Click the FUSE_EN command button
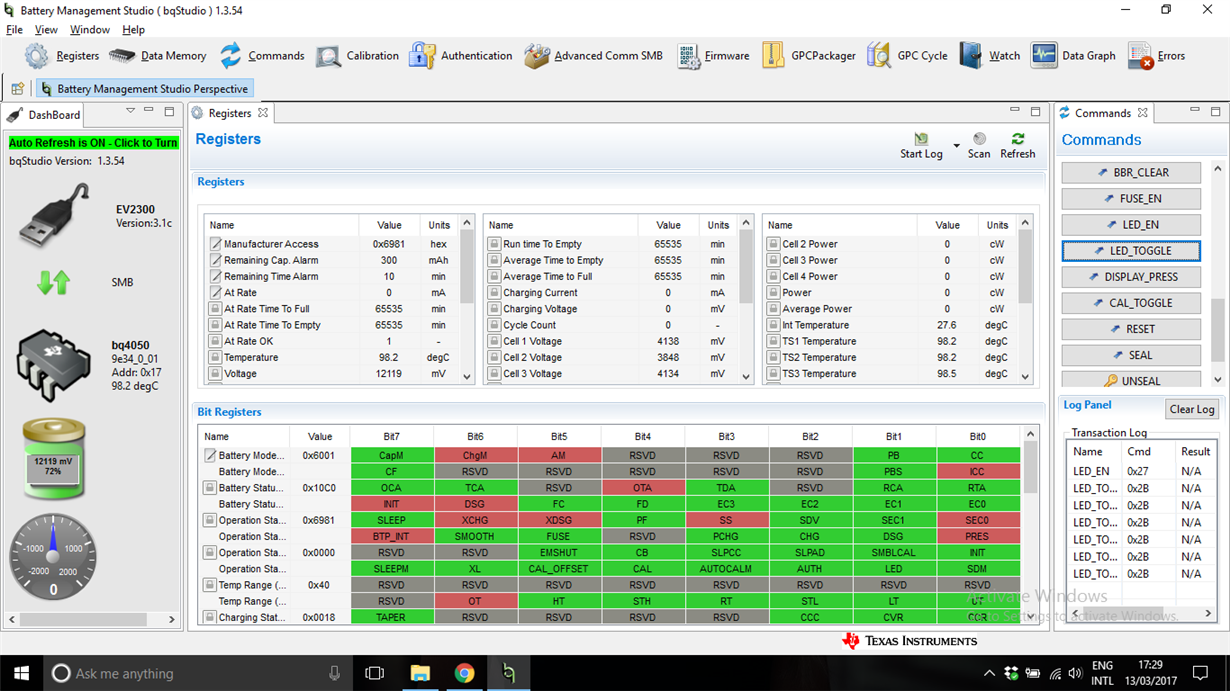The width and height of the screenshot is (1230, 691). (1131, 198)
